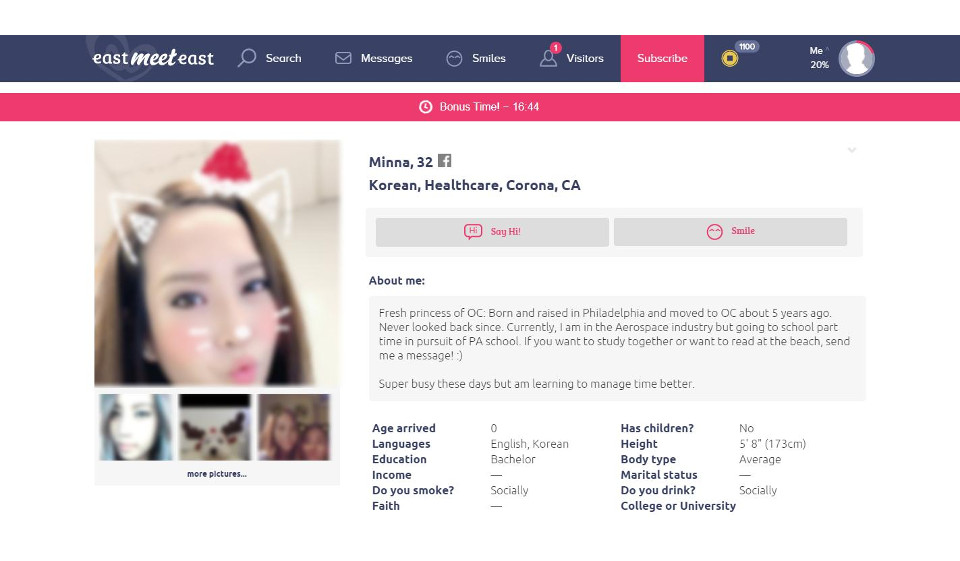Open the more pictures link
960x561 pixels.
[216, 474]
